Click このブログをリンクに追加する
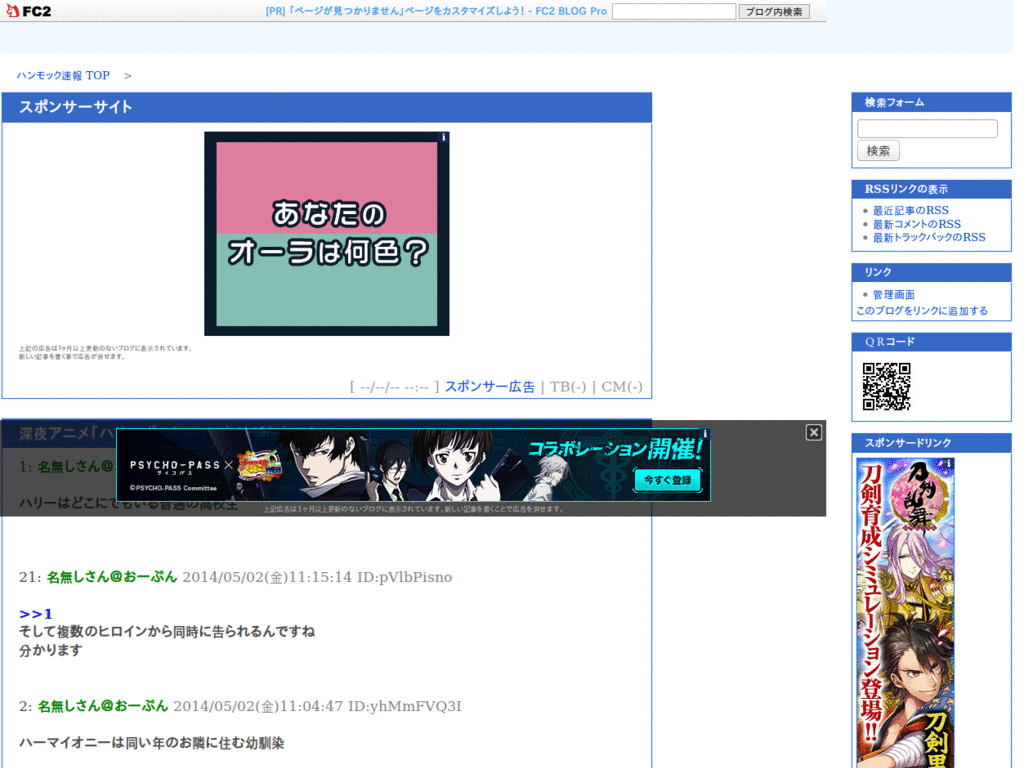 (921, 311)
